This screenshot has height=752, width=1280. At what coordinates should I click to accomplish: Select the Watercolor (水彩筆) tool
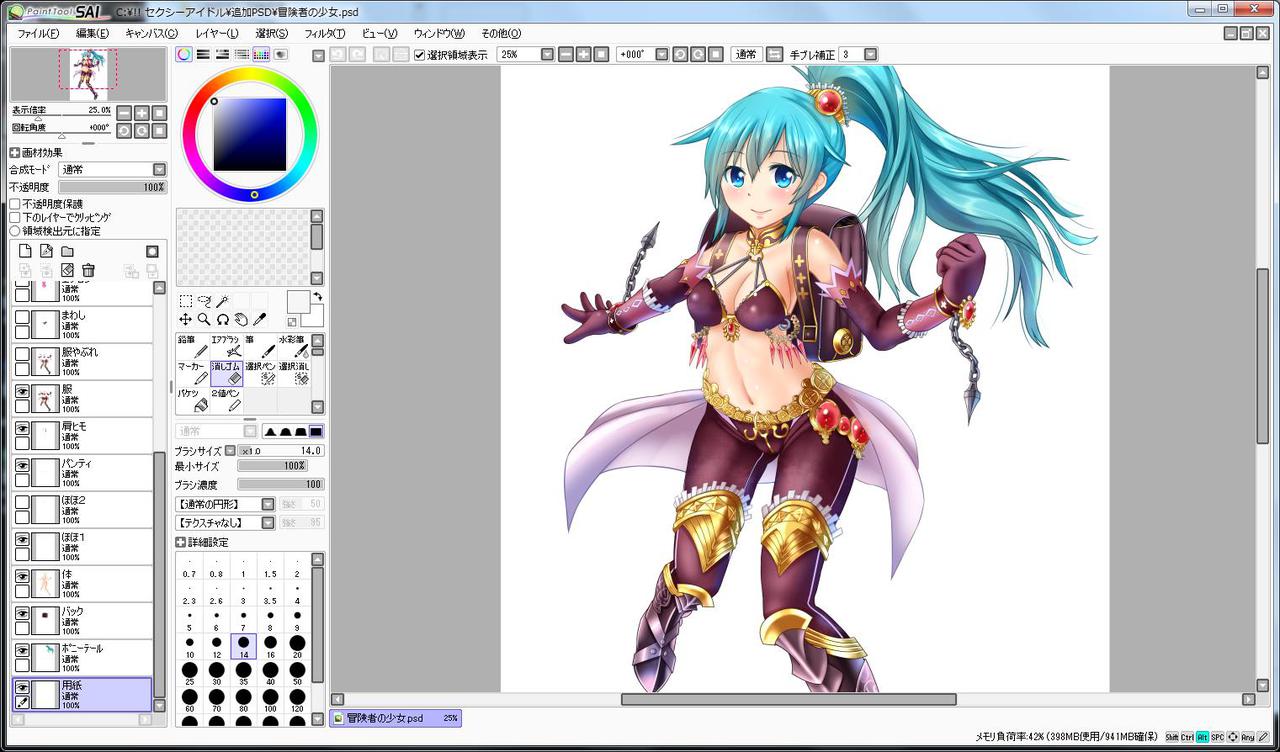tap(293, 346)
